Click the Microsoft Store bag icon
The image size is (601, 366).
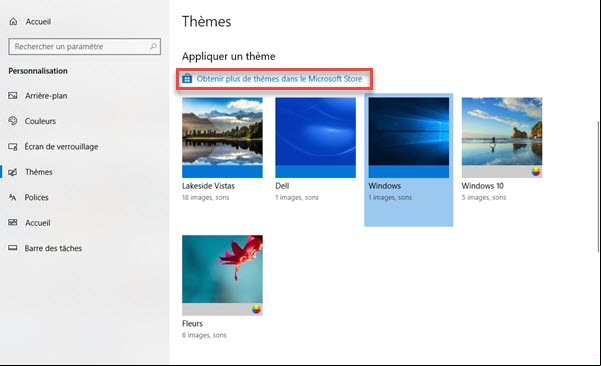tap(187, 79)
